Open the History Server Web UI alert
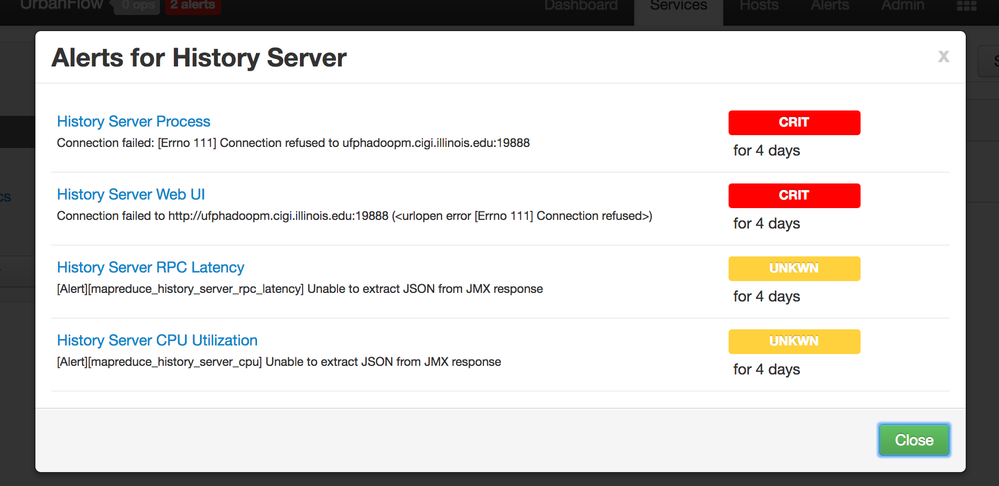This screenshot has height=486, width=999. (x=131, y=195)
